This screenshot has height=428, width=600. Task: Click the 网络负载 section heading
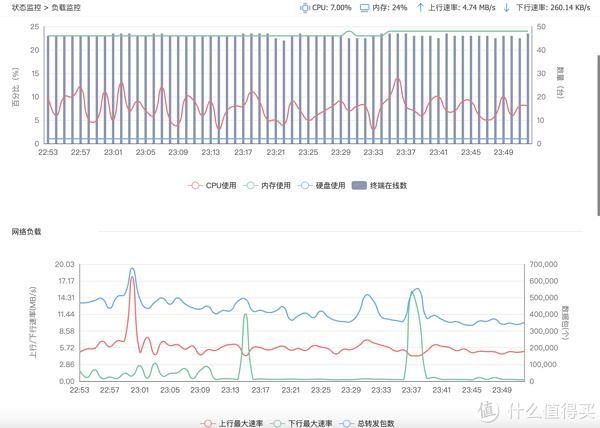(27, 231)
